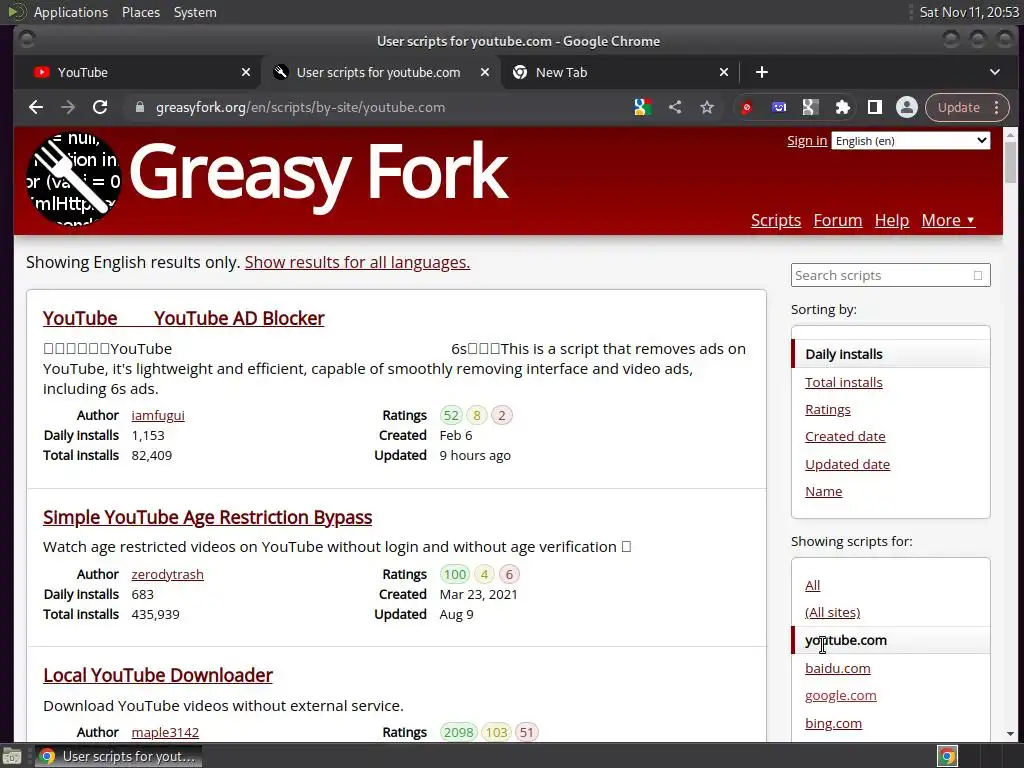1024x768 pixels.
Task: Click the page vertical scrollbar thumb
Action: (x=1010, y=163)
